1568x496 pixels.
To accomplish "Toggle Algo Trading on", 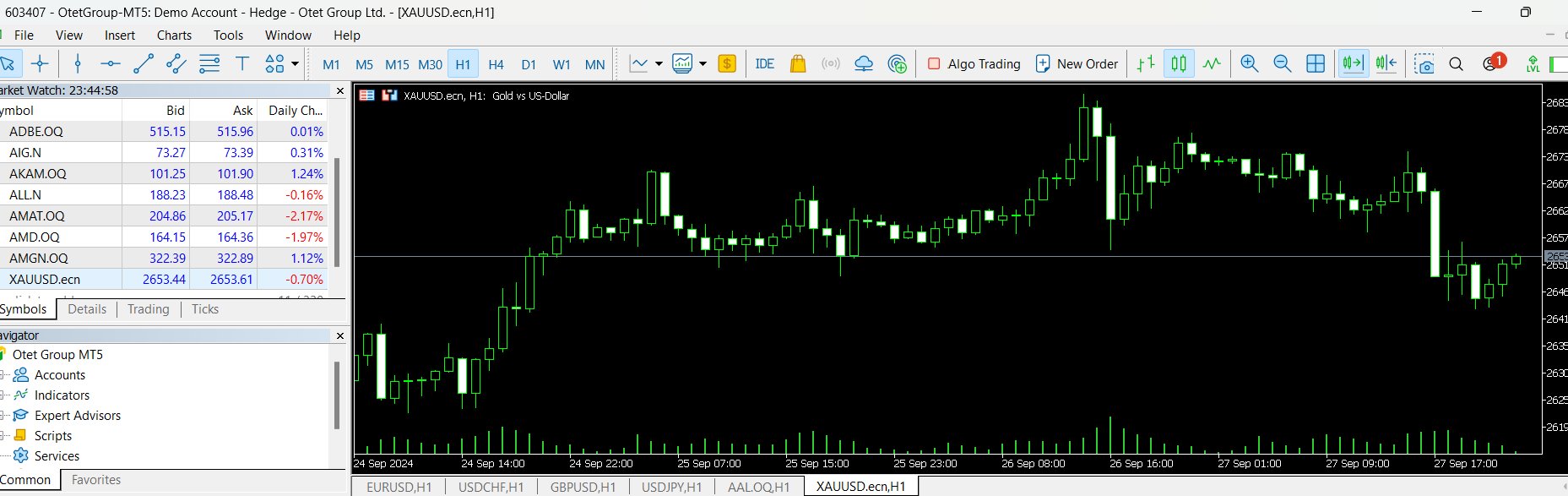I will pyautogui.click(x=974, y=63).
